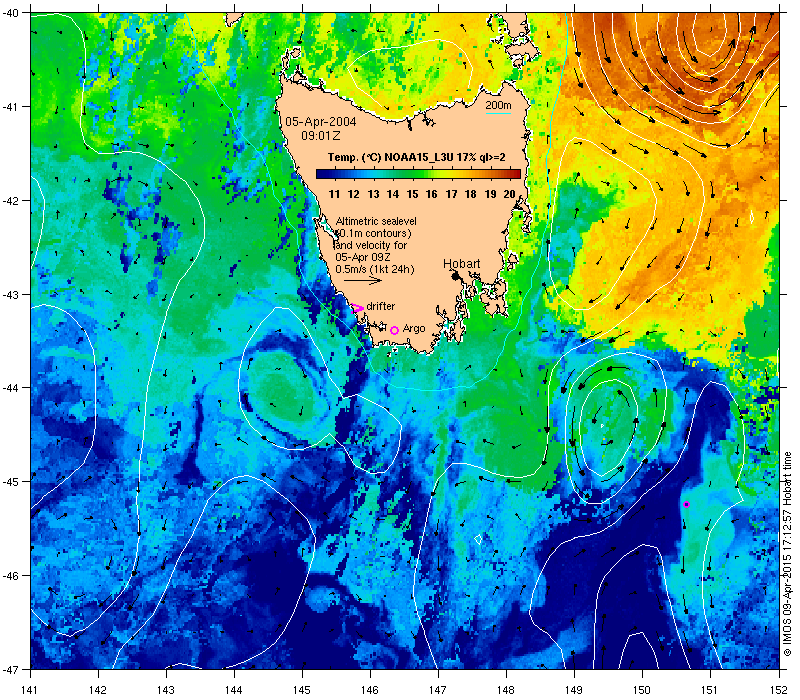The height and width of the screenshot is (700, 800).
Task: Click the IMOS copyright timestamp text
Action: pyautogui.click(x=787, y=555)
